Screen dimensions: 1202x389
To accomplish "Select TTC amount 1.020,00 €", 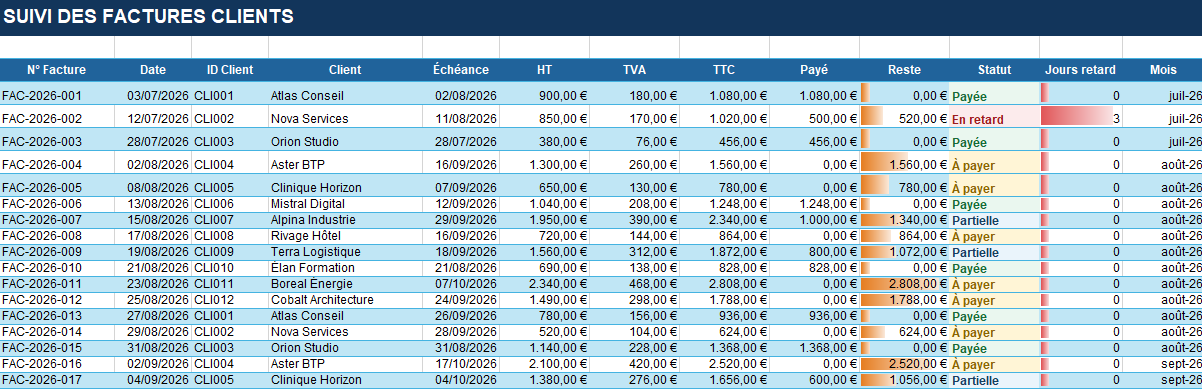I will pos(724,116).
